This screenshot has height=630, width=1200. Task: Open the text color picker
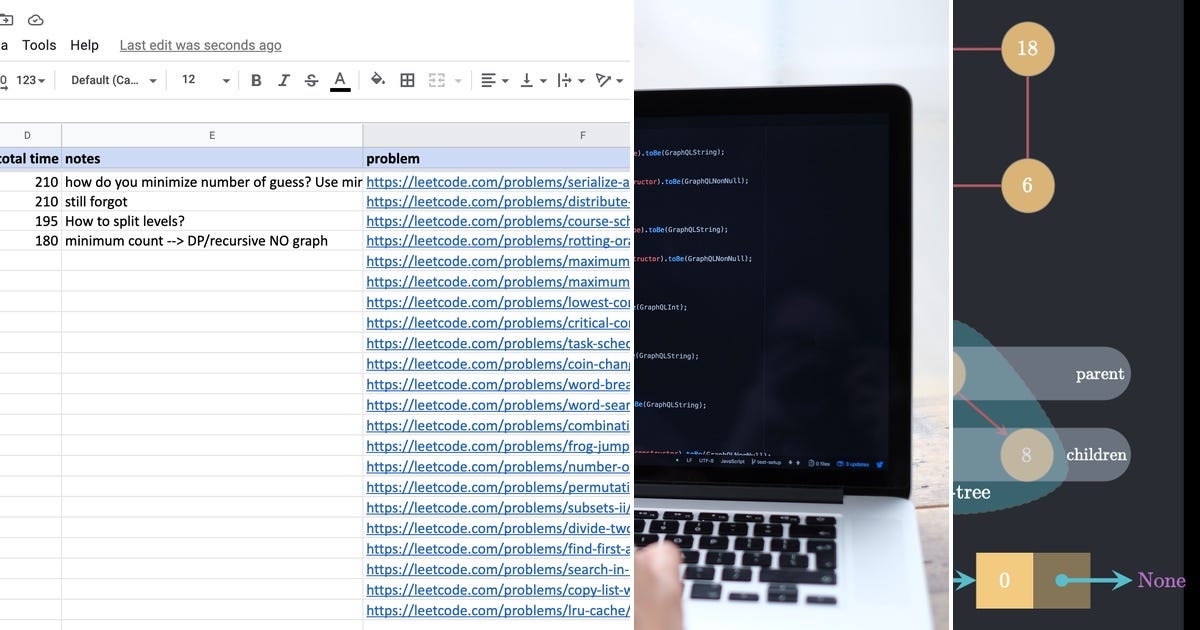[x=340, y=80]
